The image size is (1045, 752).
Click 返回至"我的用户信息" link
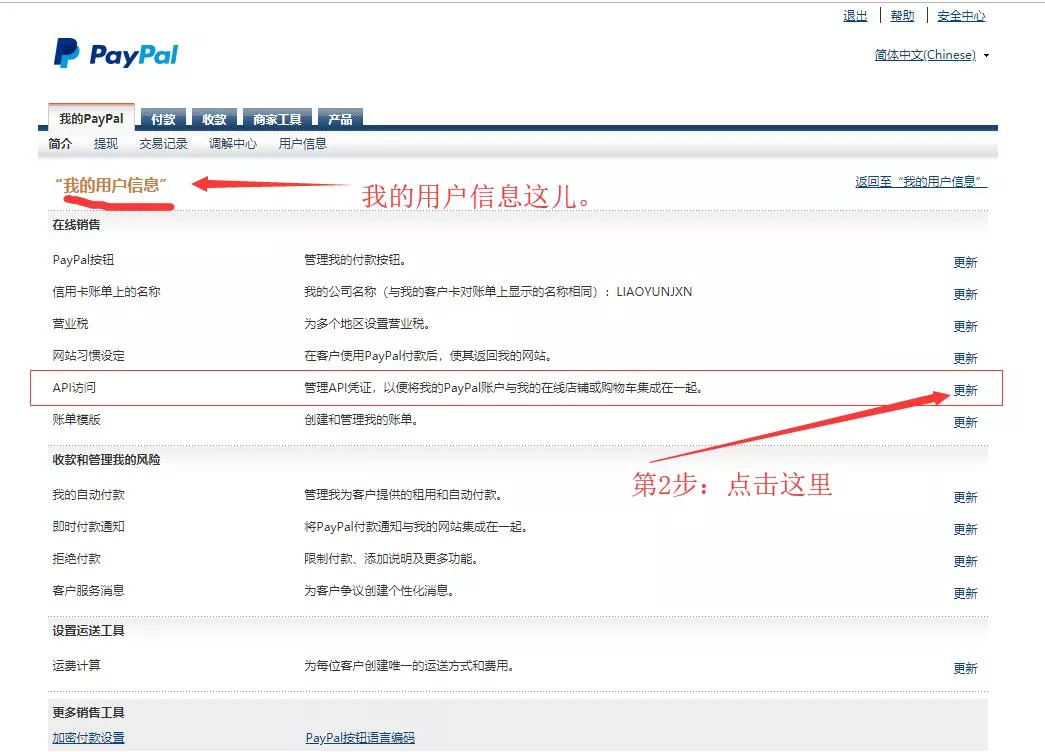(921, 181)
